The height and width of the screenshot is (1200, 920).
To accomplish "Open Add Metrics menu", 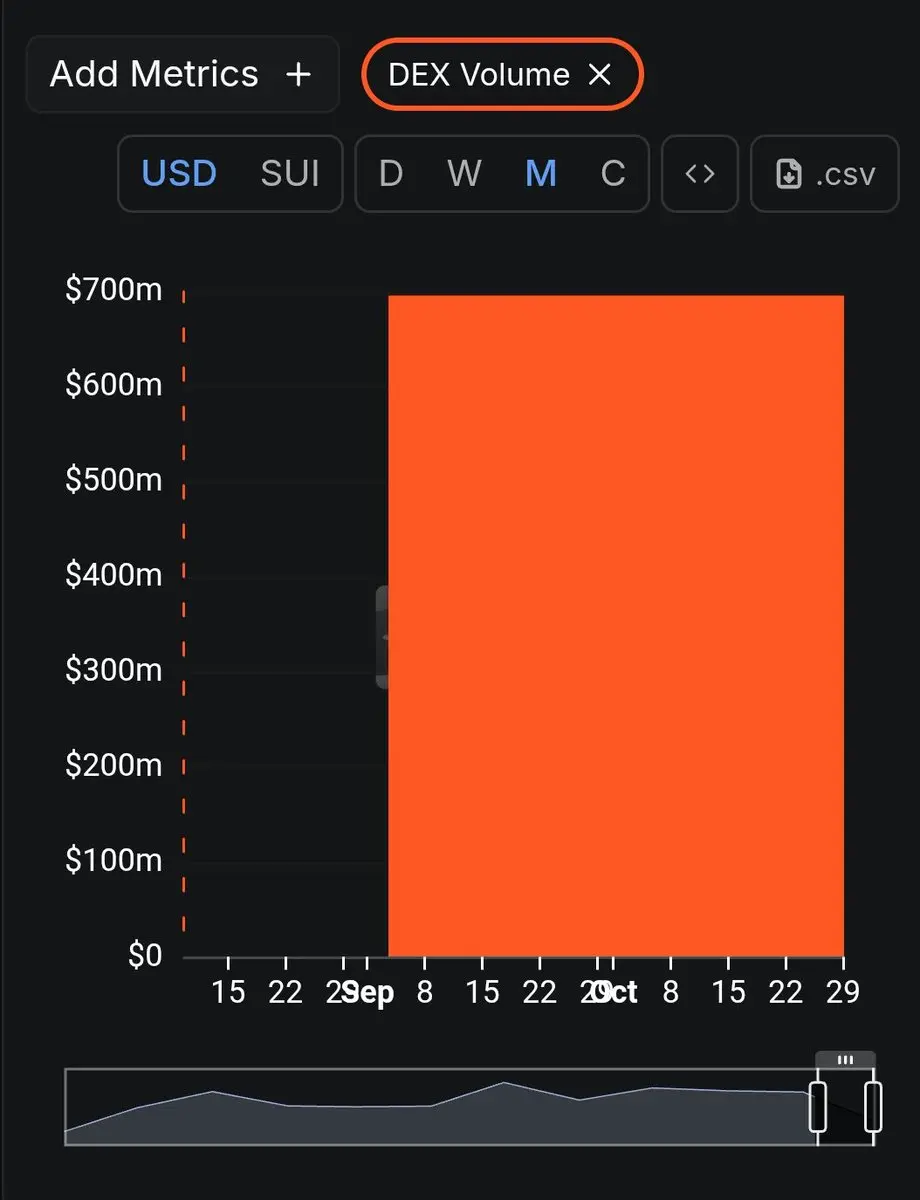I will tap(182, 74).
